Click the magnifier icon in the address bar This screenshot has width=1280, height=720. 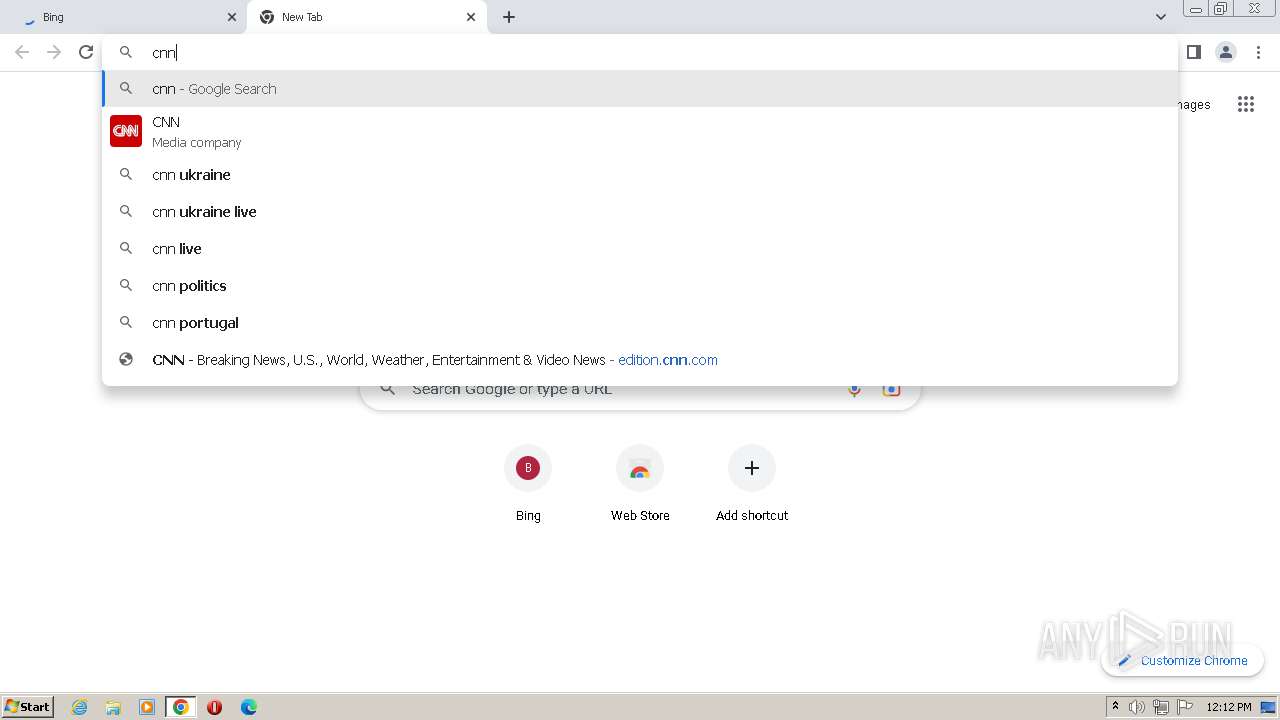(x=126, y=52)
